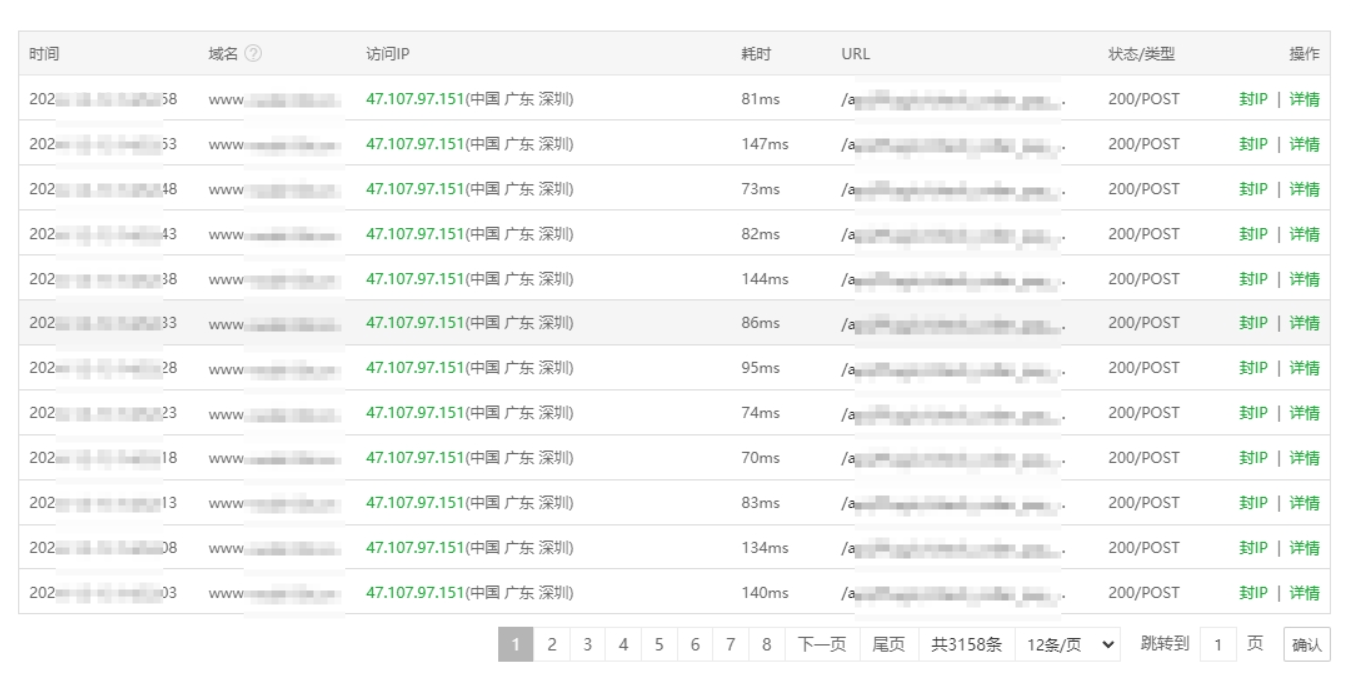Click the help icon beside 域名 header

coord(253,54)
